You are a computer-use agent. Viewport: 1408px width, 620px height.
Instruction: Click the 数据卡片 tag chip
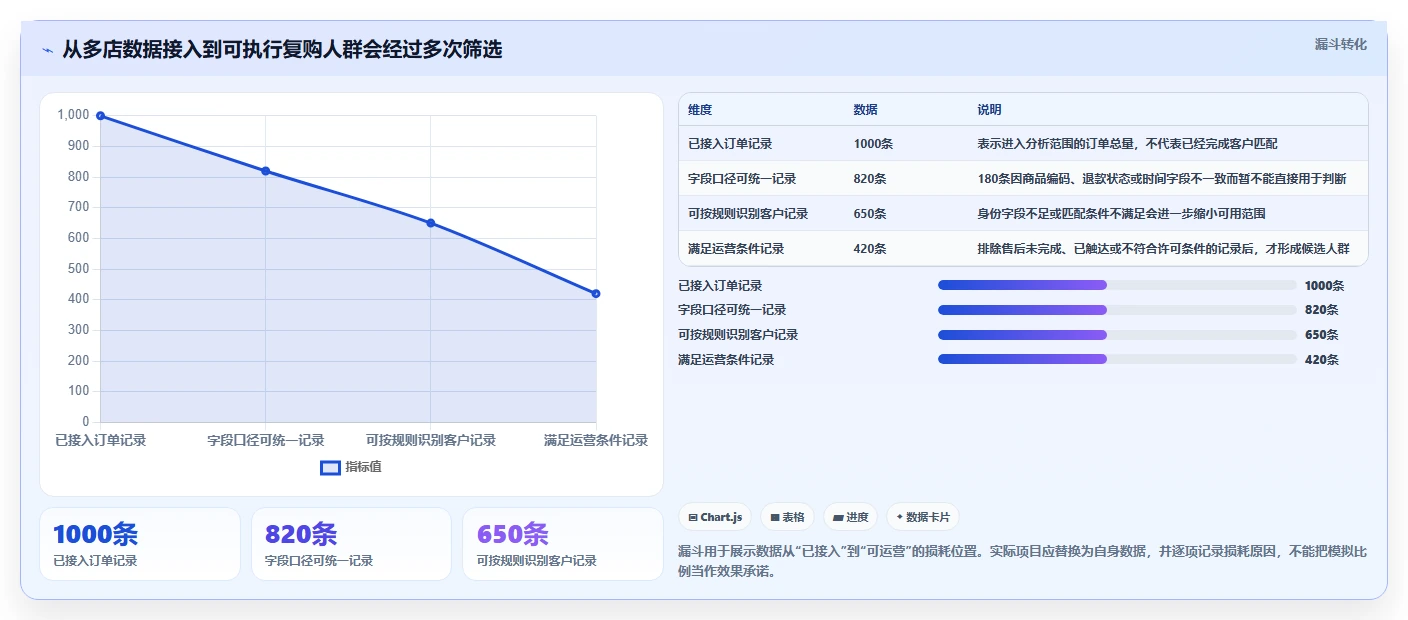pyautogui.click(x=922, y=517)
